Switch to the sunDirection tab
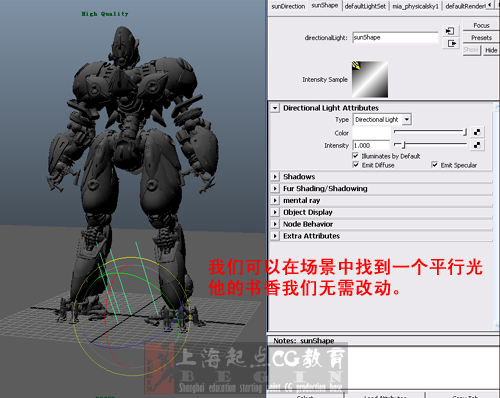Screen dimensions: 500x398 click(x=288, y=6)
